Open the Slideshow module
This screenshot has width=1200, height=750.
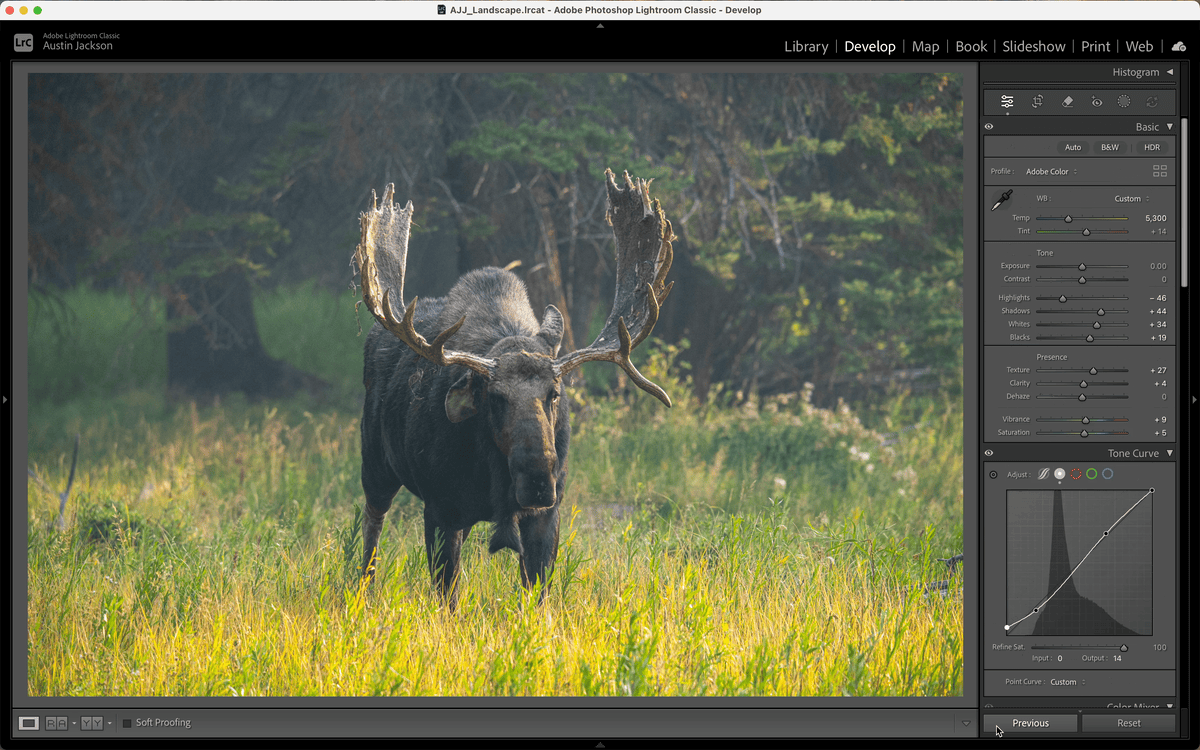pyautogui.click(x=1035, y=46)
